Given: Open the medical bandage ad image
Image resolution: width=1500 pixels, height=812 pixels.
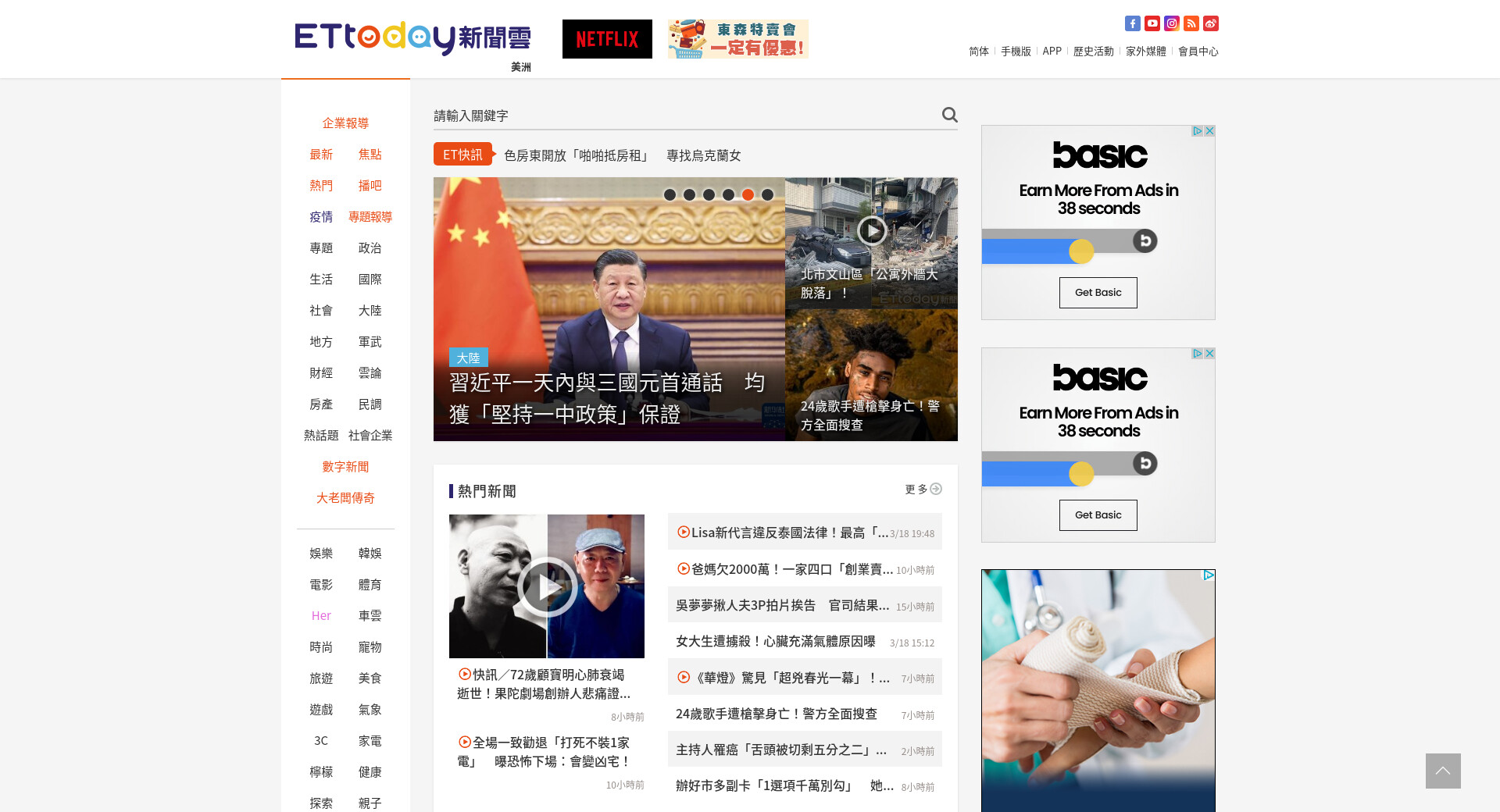Looking at the screenshot, I should click(x=1098, y=691).
